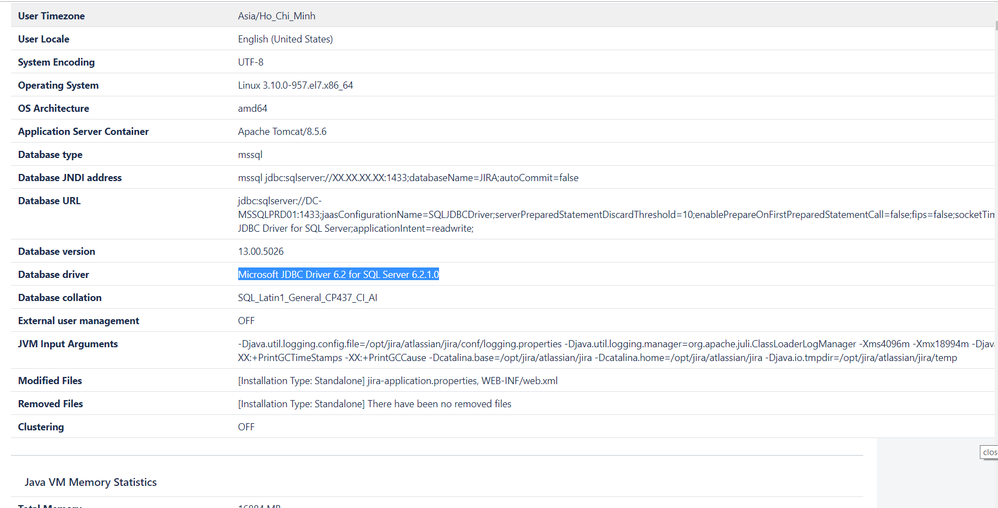Viewport: 998px width, 508px height.
Task: Click the Java VM Memory Statistics heading
Action: point(90,482)
